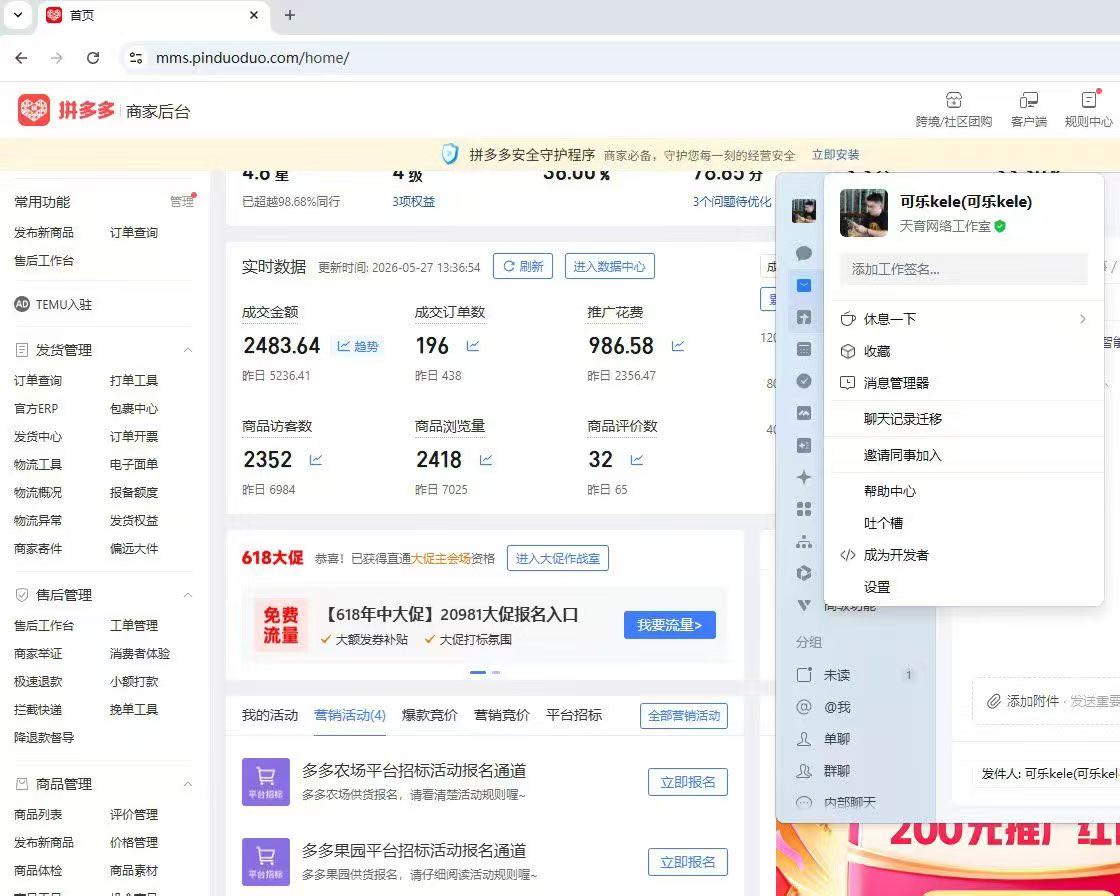
Task: Click the TEMU入驻 AD badge link
Action: pos(54,304)
